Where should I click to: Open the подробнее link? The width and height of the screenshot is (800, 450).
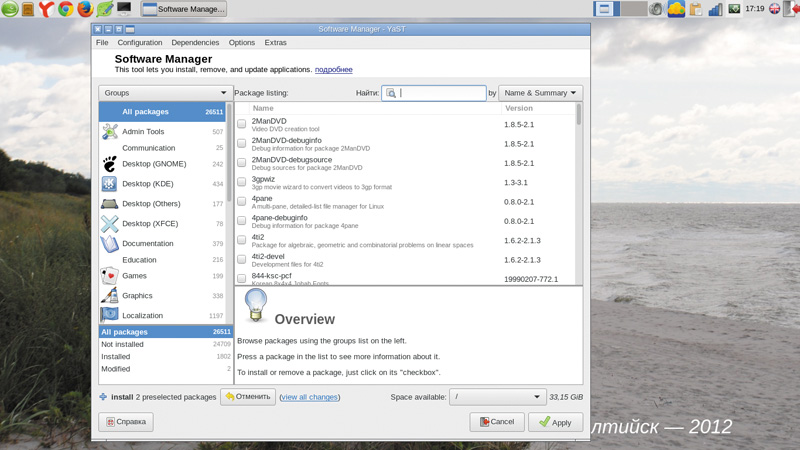(334, 69)
